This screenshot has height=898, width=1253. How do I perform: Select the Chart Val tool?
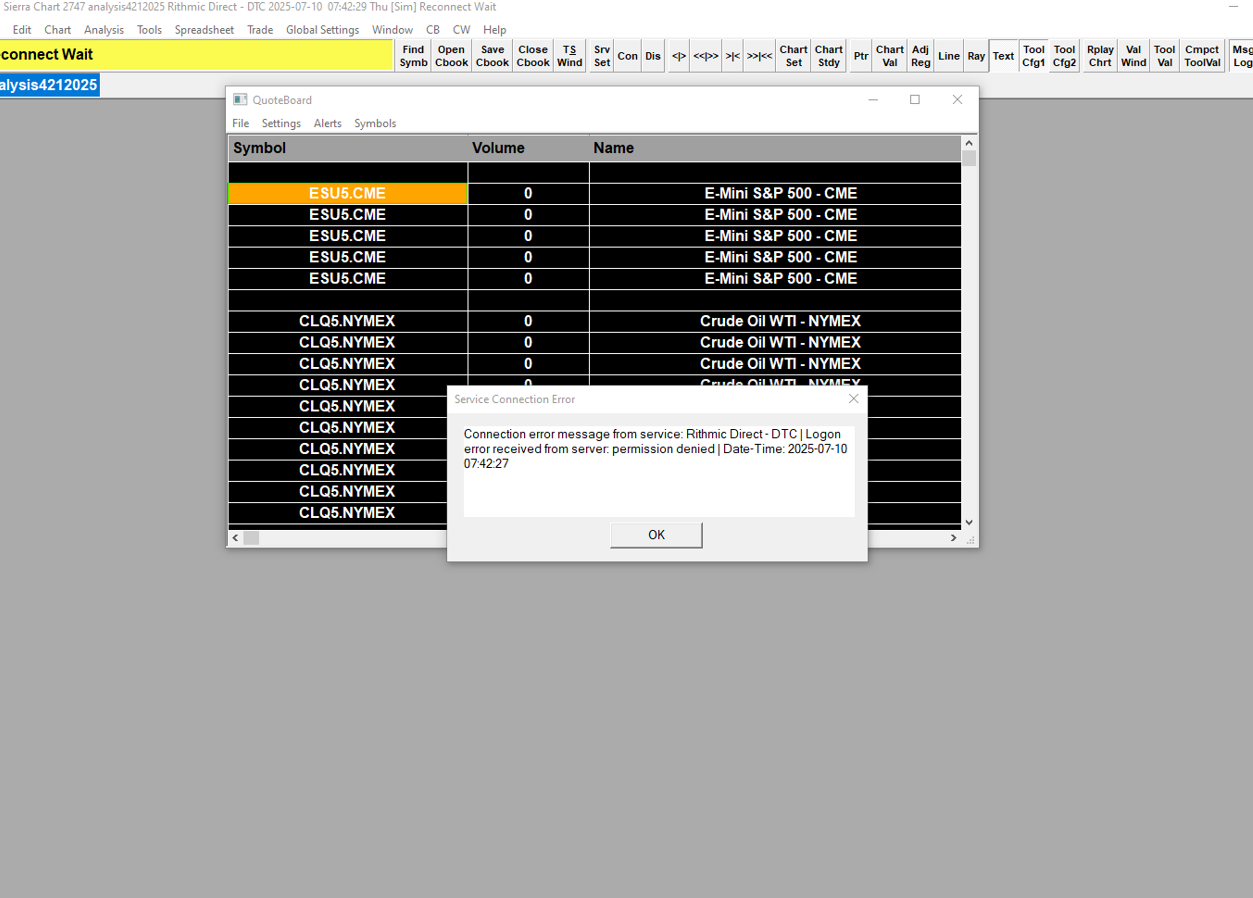[x=890, y=56]
